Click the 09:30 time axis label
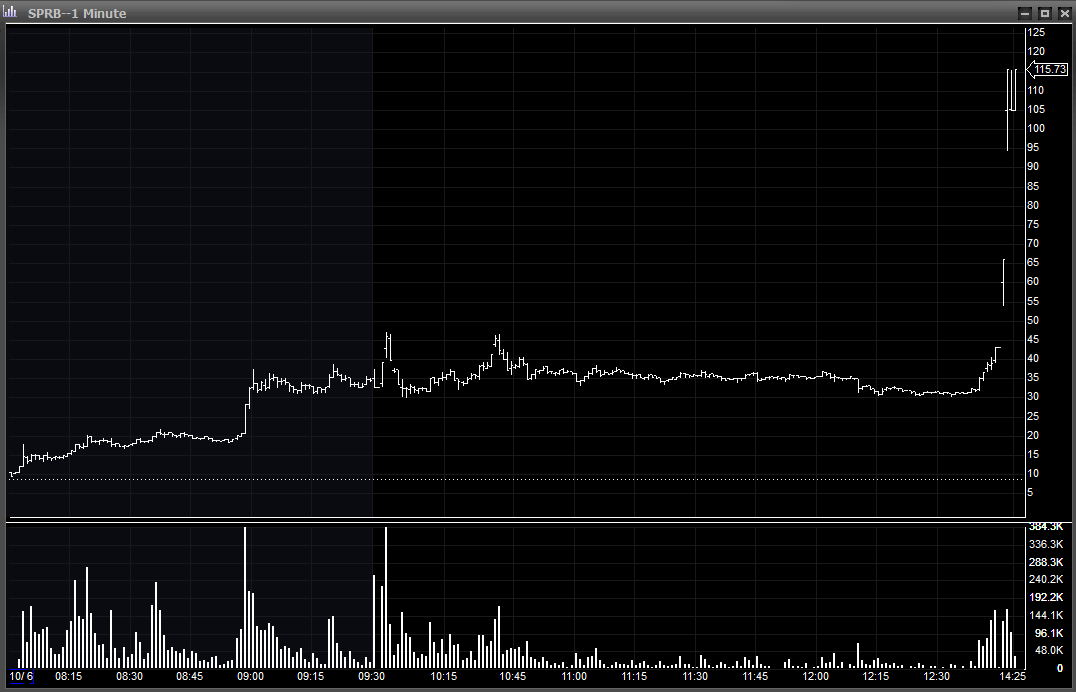1076x692 pixels. 371,676
